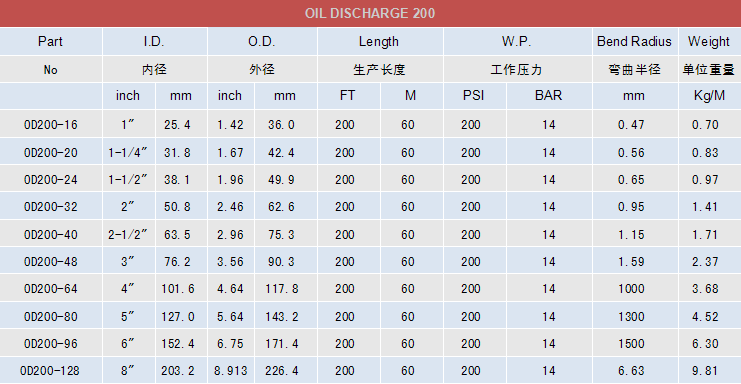Click the Length column header
This screenshot has width=741, height=384.
pyautogui.click(x=380, y=42)
